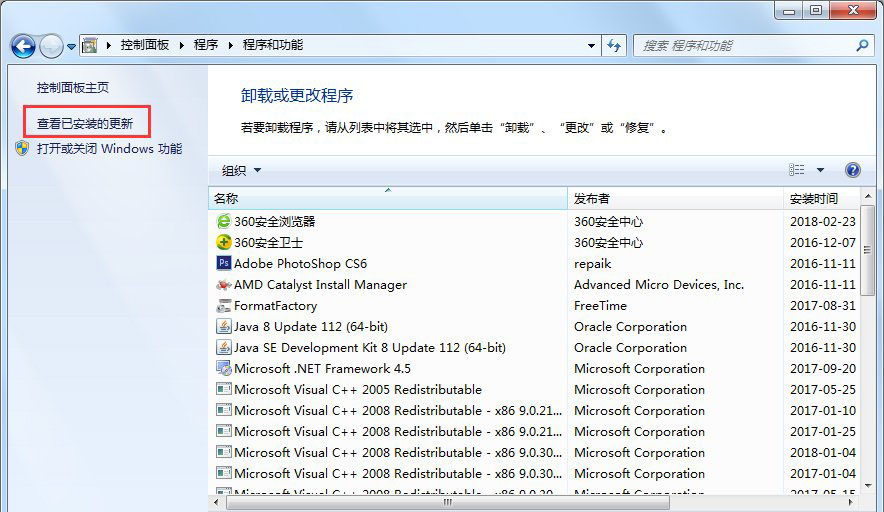Screen dimensions: 884x512
Task: Select 360安全卫士 entry
Action: pyautogui.click(x=268, y=242)
